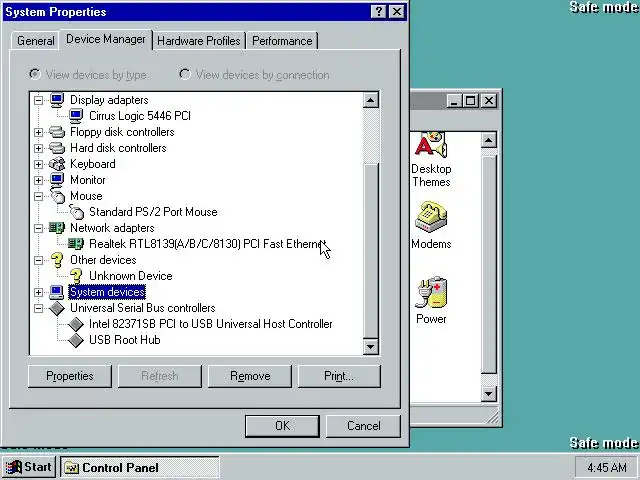Click device list scrollbar down arrow
This screenshot has height=480, width=640.
371,347
